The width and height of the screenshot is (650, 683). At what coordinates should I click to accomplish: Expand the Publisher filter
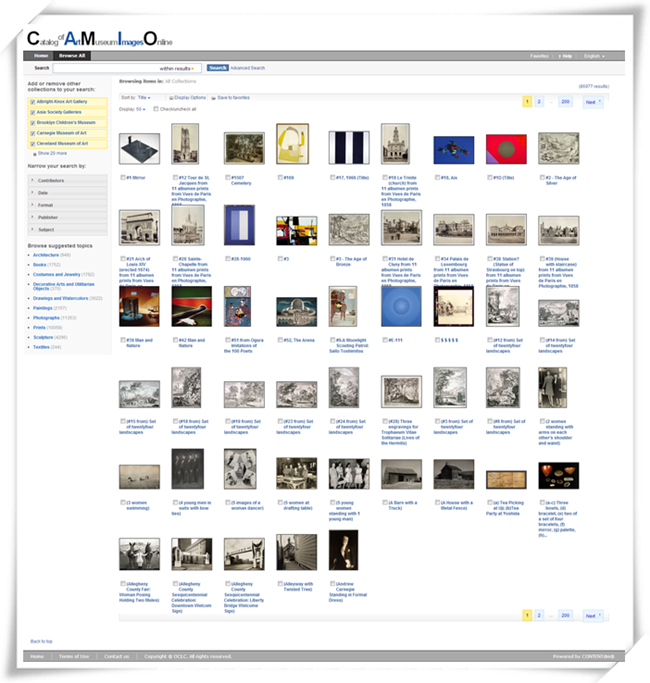click(68, 216)
